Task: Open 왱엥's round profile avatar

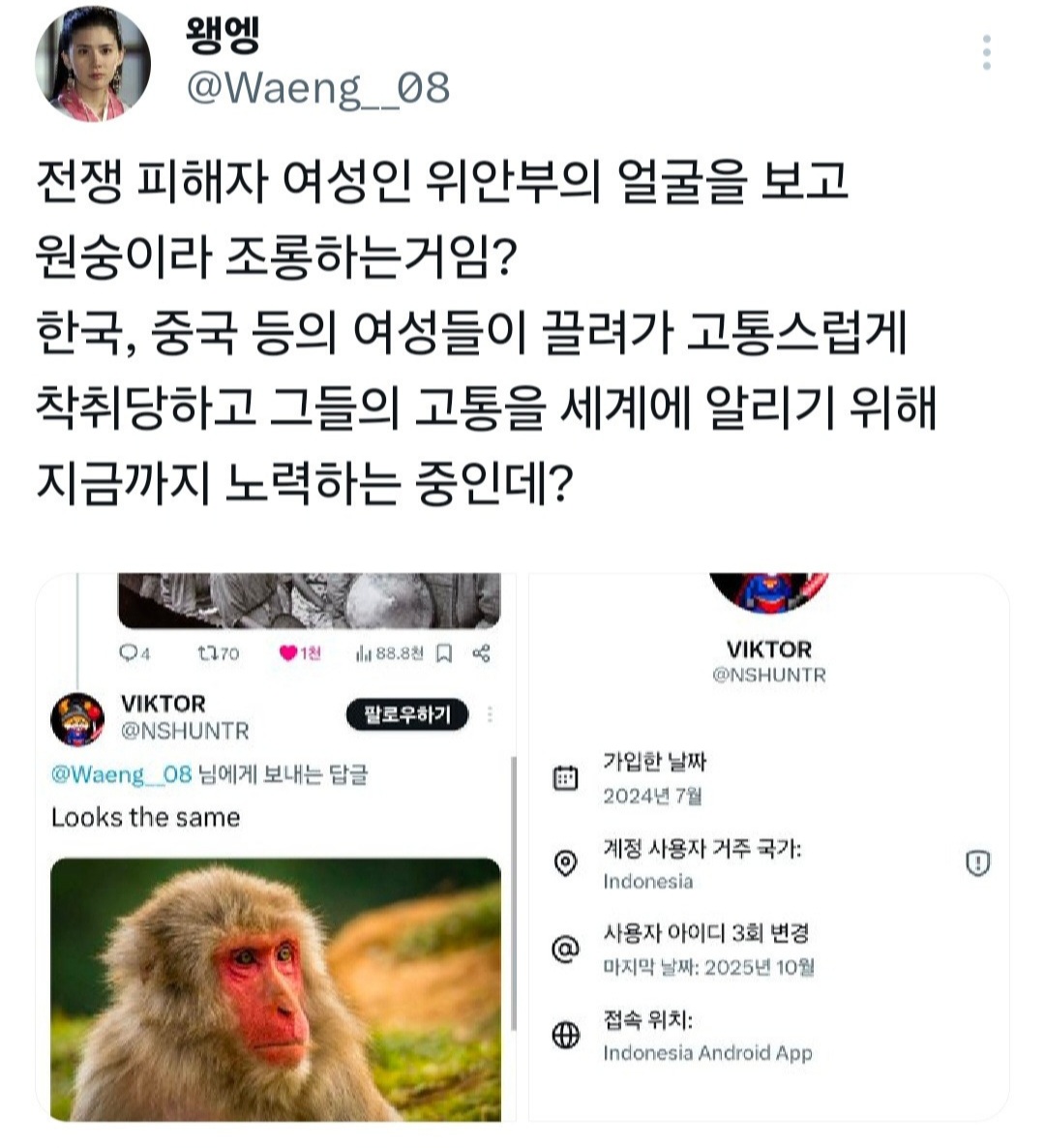Action: click(x=93, y=64)
